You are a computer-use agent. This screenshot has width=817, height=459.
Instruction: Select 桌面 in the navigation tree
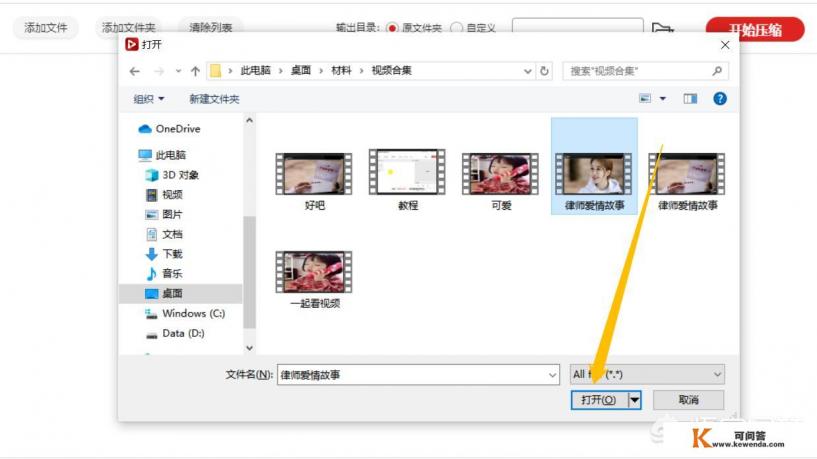180,293
